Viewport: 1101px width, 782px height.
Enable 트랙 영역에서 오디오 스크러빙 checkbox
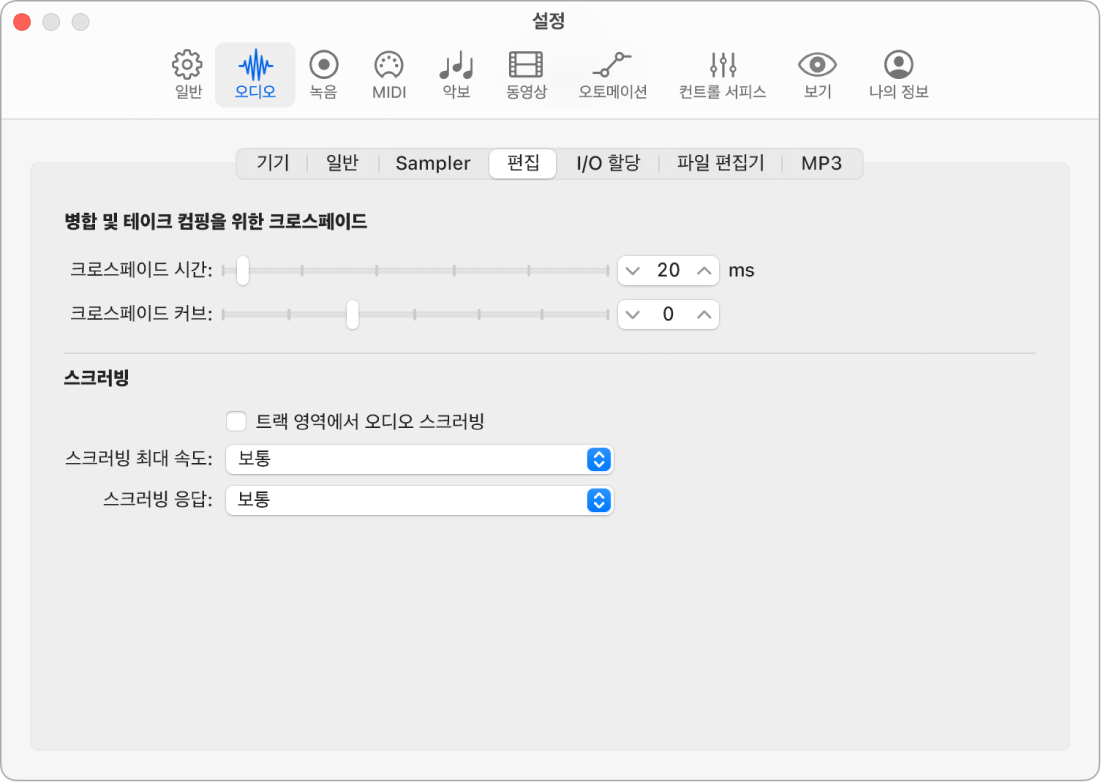click(237, 421)
